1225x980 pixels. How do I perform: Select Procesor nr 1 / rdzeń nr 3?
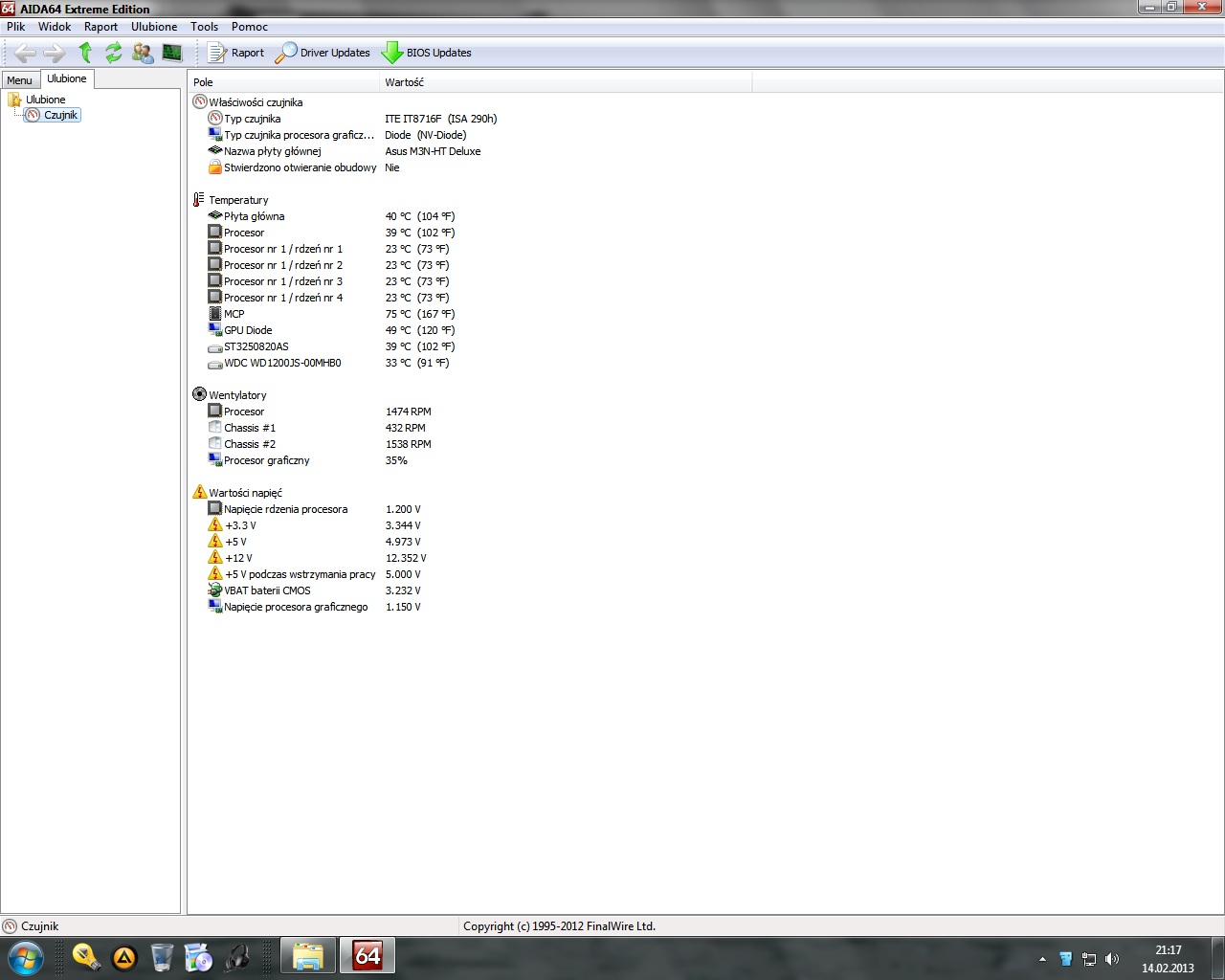click(328, 281)
